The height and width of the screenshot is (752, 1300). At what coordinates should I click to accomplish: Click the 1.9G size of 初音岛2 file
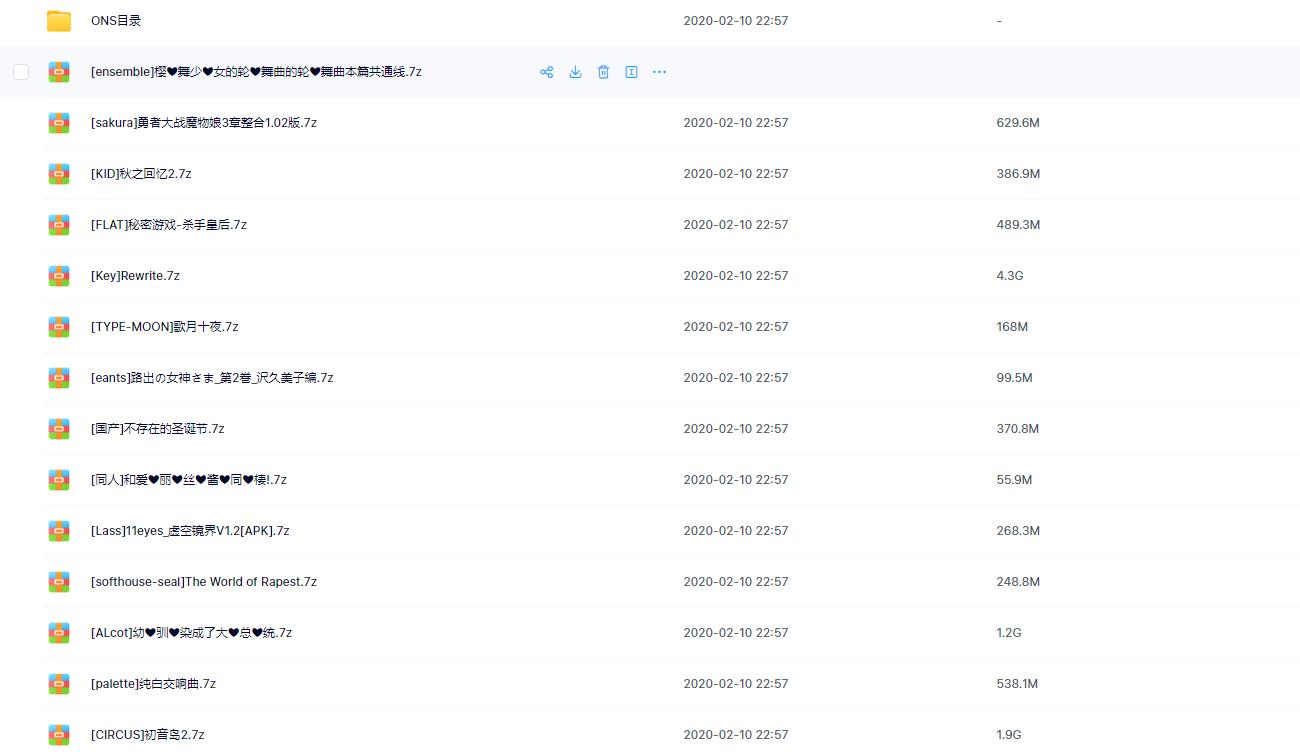click(x=1009, y=735)
